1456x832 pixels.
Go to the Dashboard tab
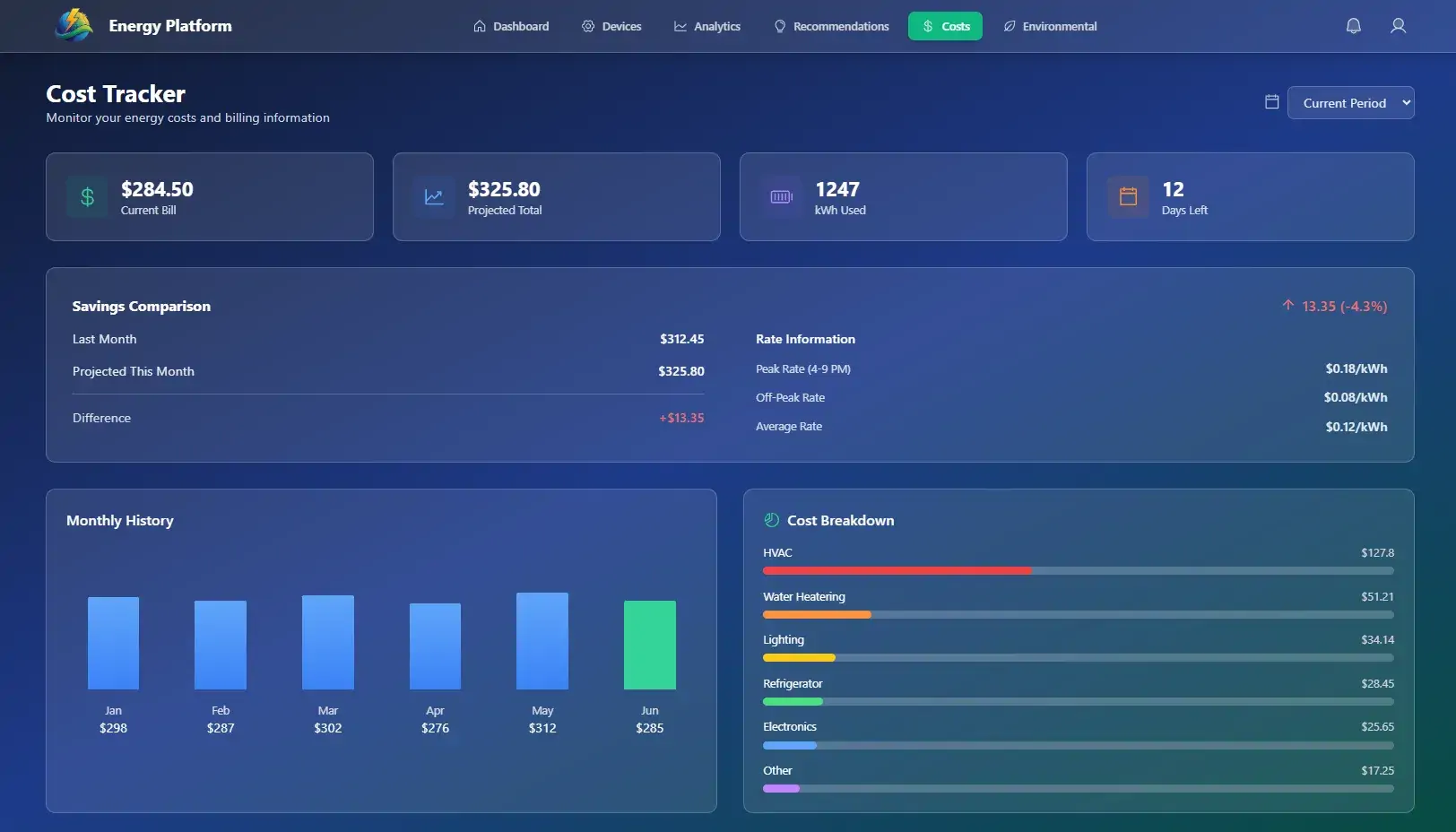click(x=511, y=26)
